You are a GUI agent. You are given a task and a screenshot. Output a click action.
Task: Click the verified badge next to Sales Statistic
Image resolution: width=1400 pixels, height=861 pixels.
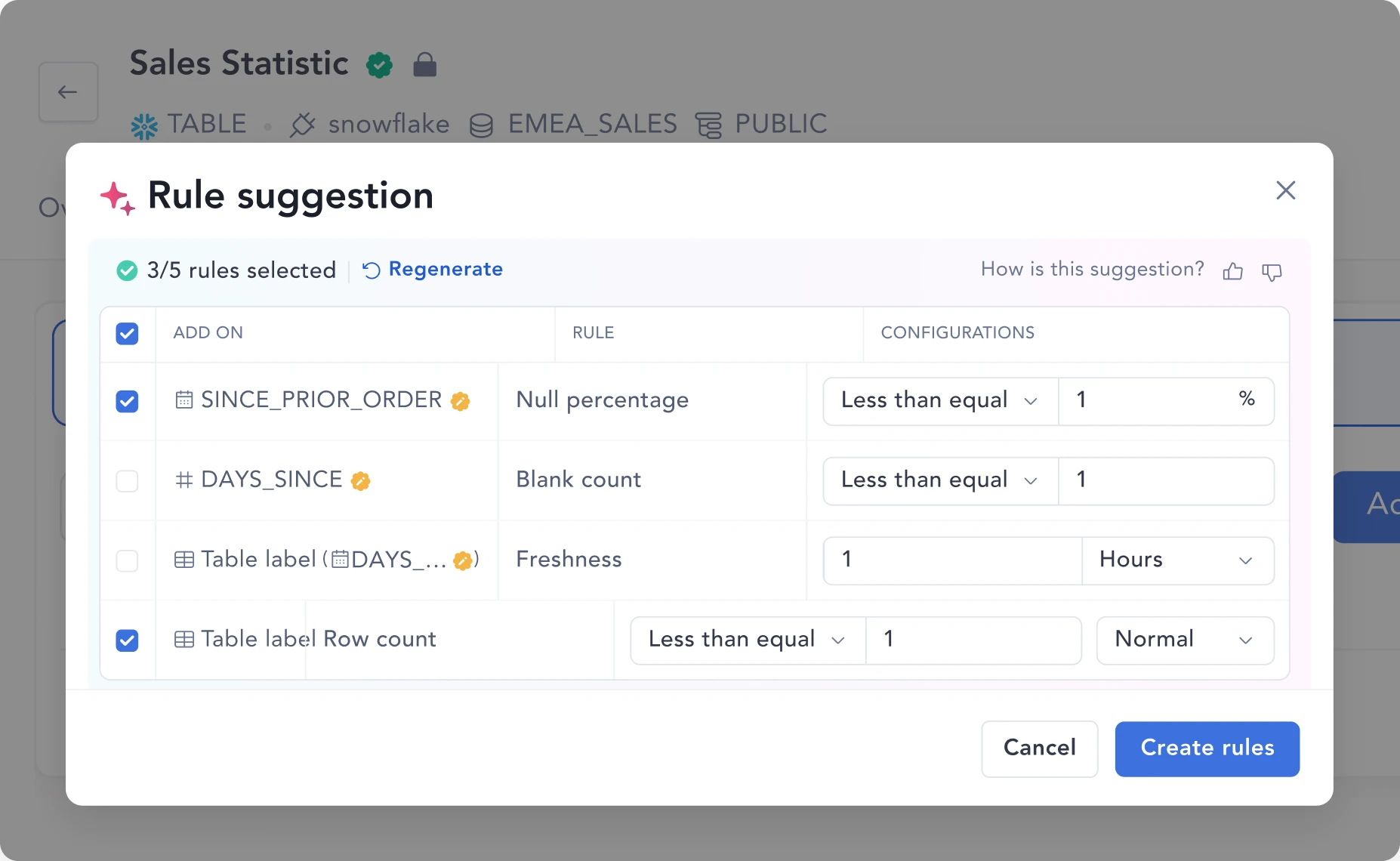pyautogui.click(x=379, y=65)
